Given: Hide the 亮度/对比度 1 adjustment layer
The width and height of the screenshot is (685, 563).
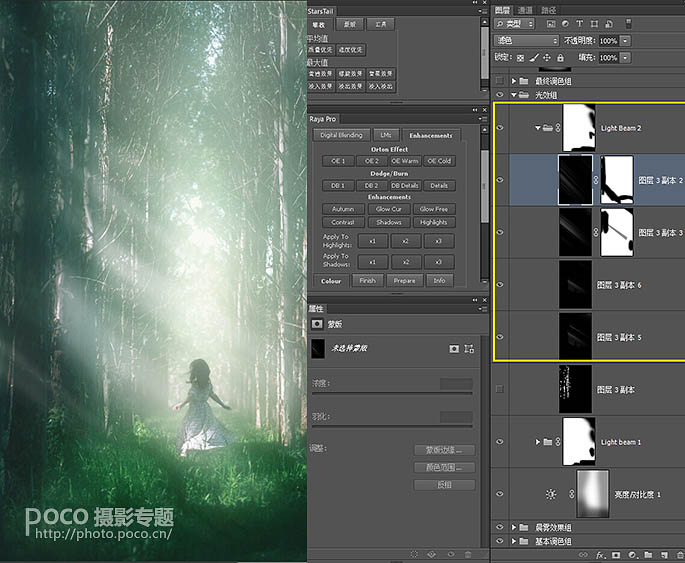Looking at the screenshot, I should point(500,494).
